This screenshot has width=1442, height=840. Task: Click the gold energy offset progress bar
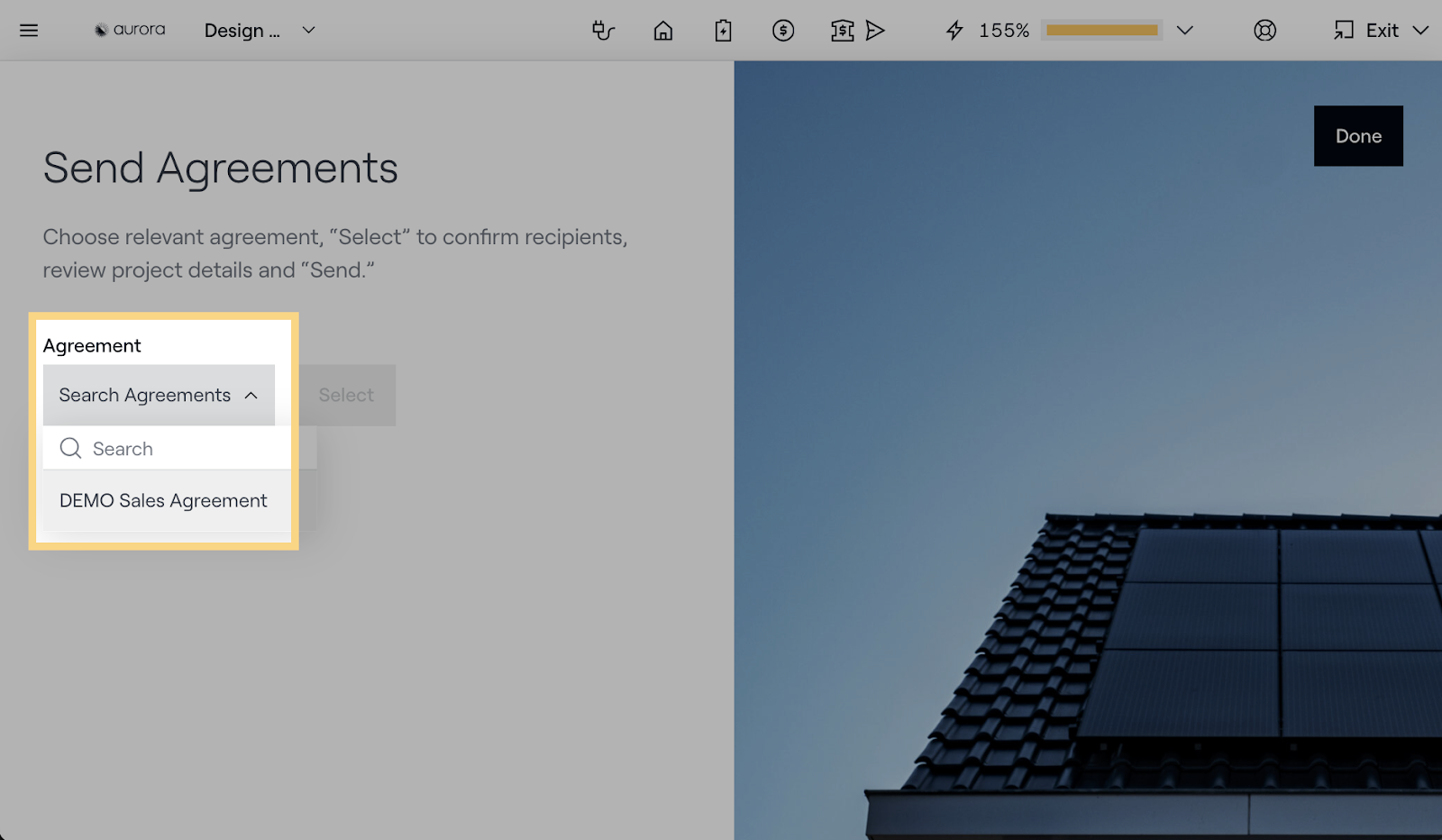[1101, 31]
